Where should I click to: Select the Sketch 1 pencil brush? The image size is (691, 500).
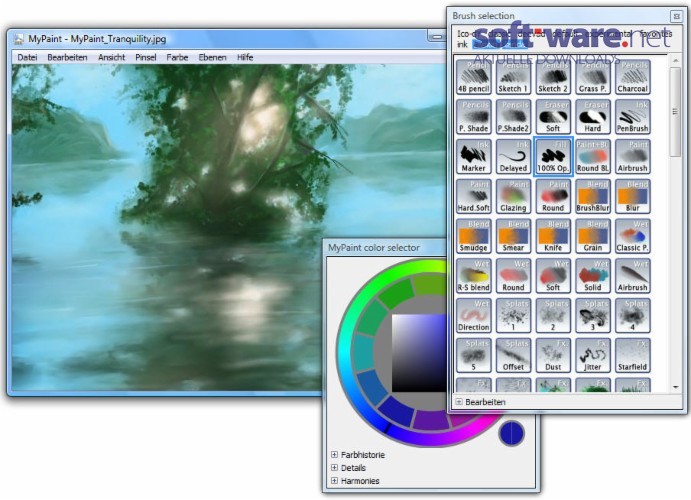coord(513,77)
